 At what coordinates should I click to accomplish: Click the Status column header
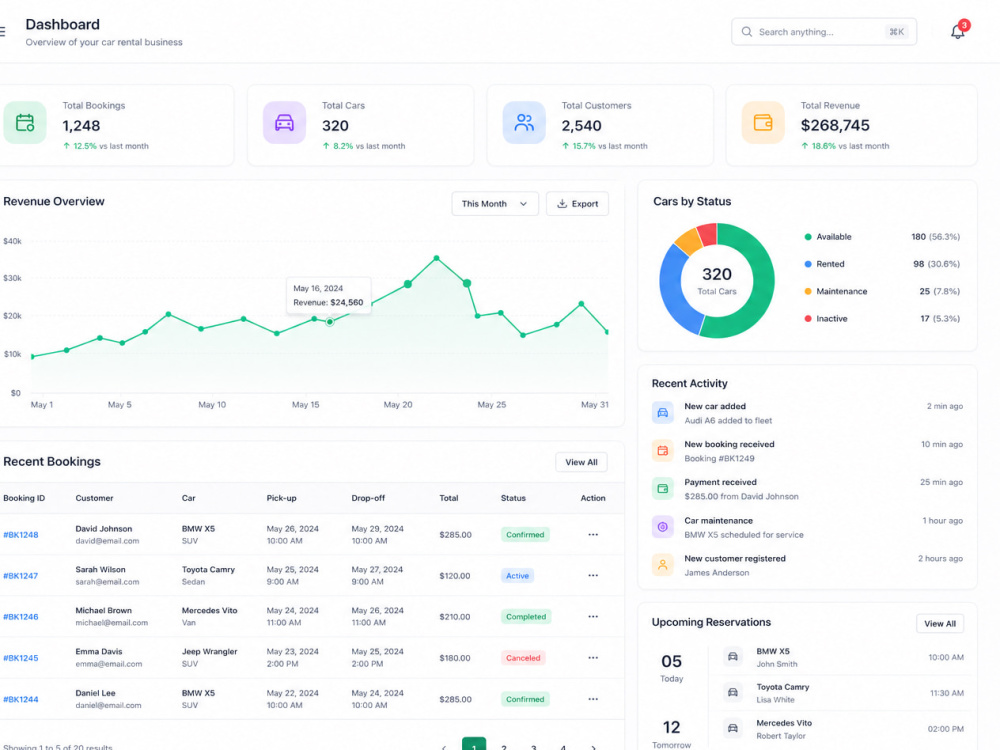point(513,498)
